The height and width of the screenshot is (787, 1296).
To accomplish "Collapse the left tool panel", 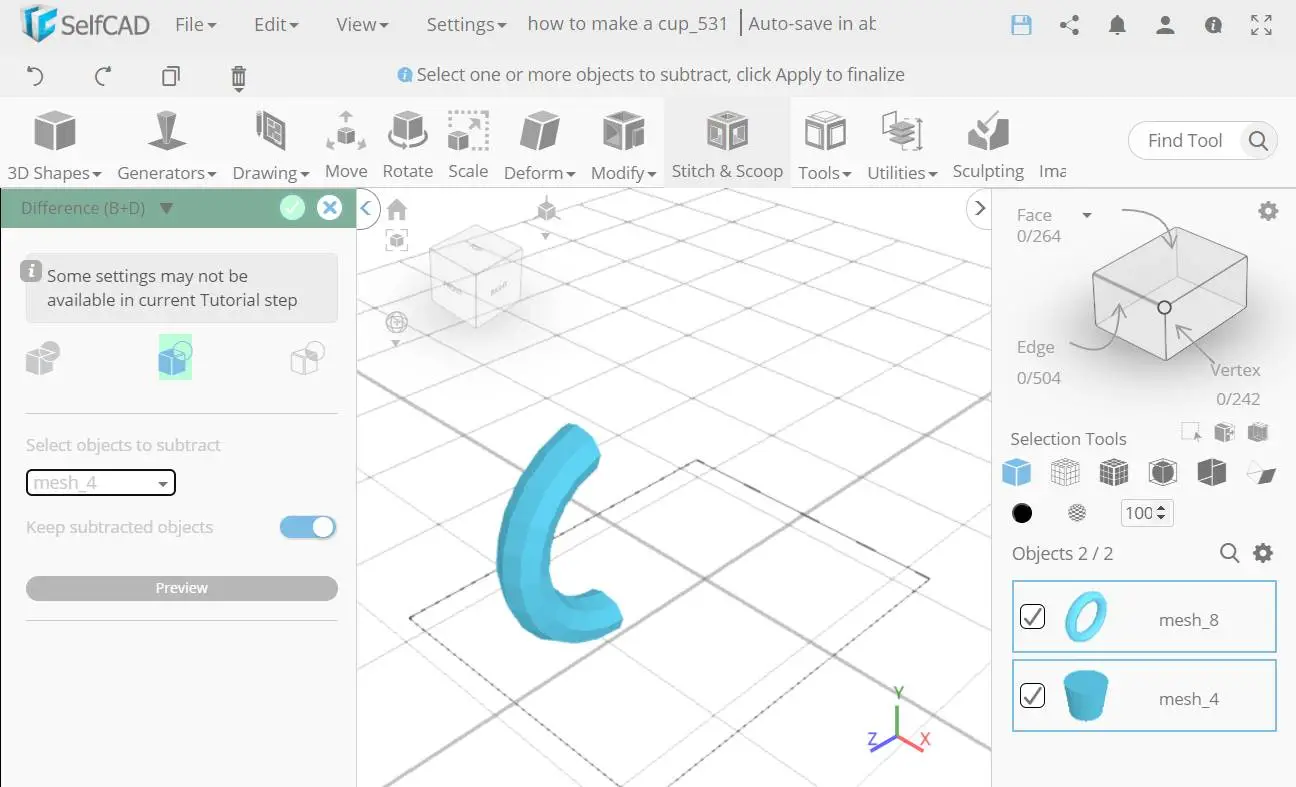I will point(365,208).
